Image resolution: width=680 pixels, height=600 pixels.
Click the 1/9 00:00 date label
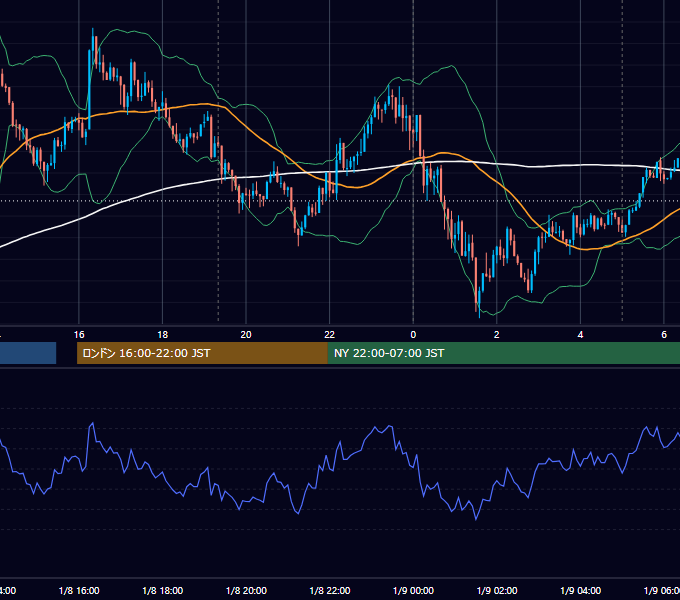413,590
